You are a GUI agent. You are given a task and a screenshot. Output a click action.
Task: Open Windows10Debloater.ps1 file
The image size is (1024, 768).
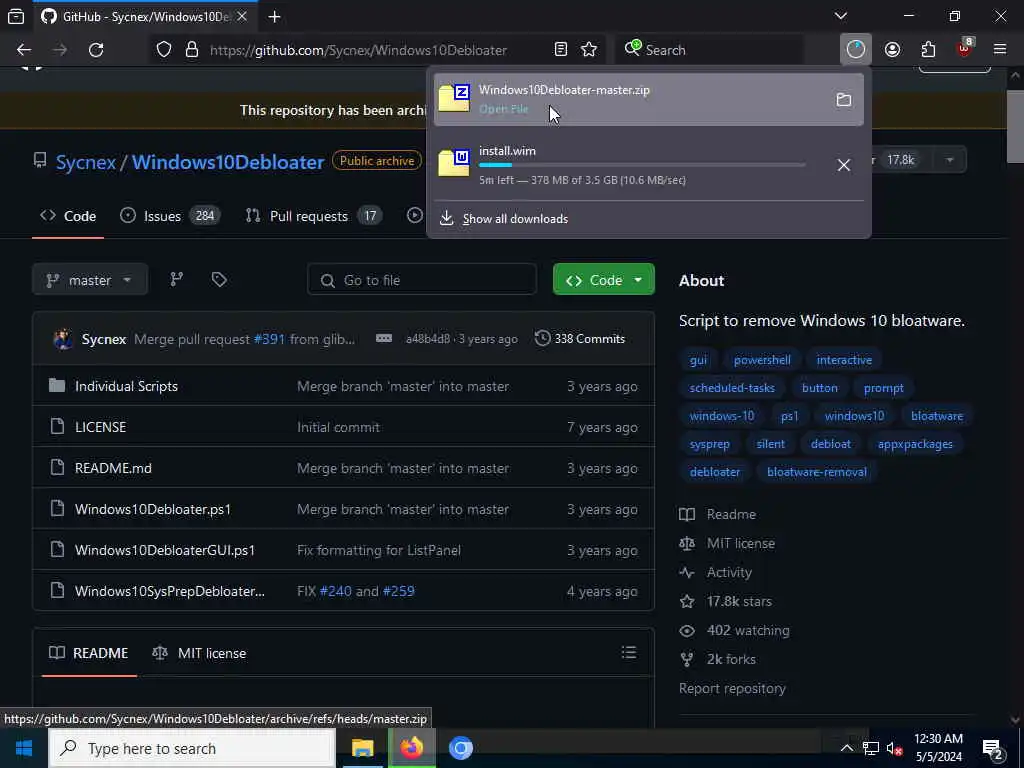point(153,509)
